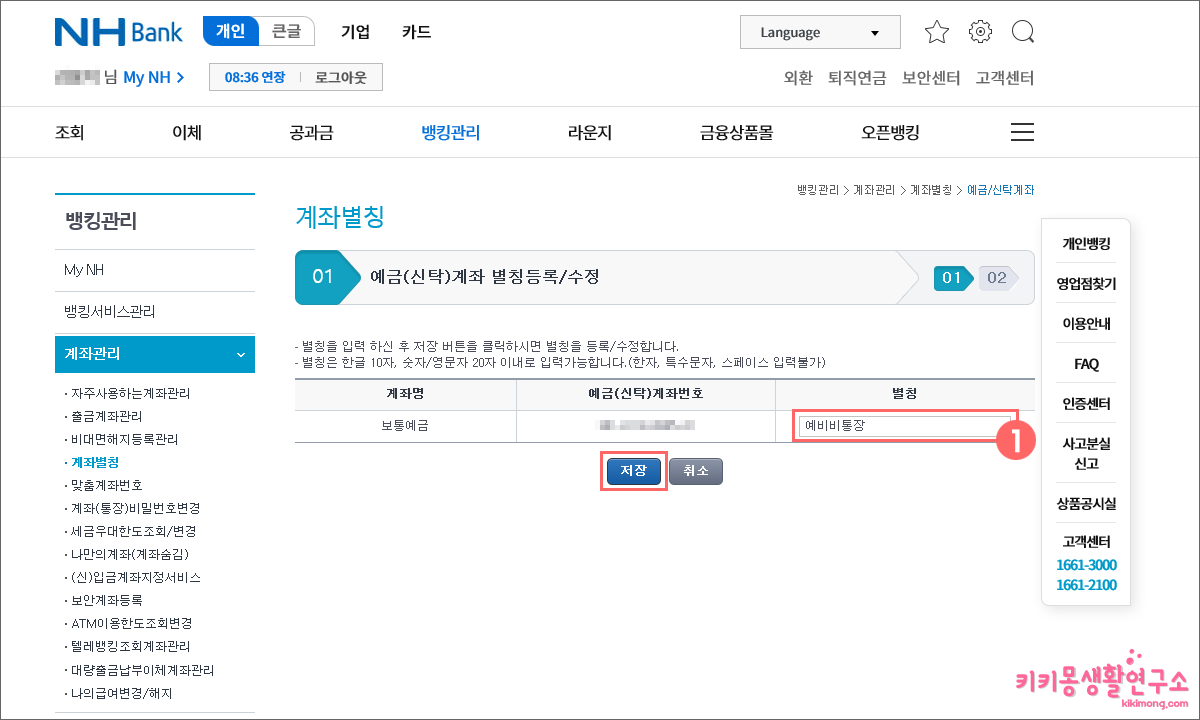Screen dimensions: 1200x720
Task: Switch to 큰글 large text mode
Action: click(x=286, y=31)
